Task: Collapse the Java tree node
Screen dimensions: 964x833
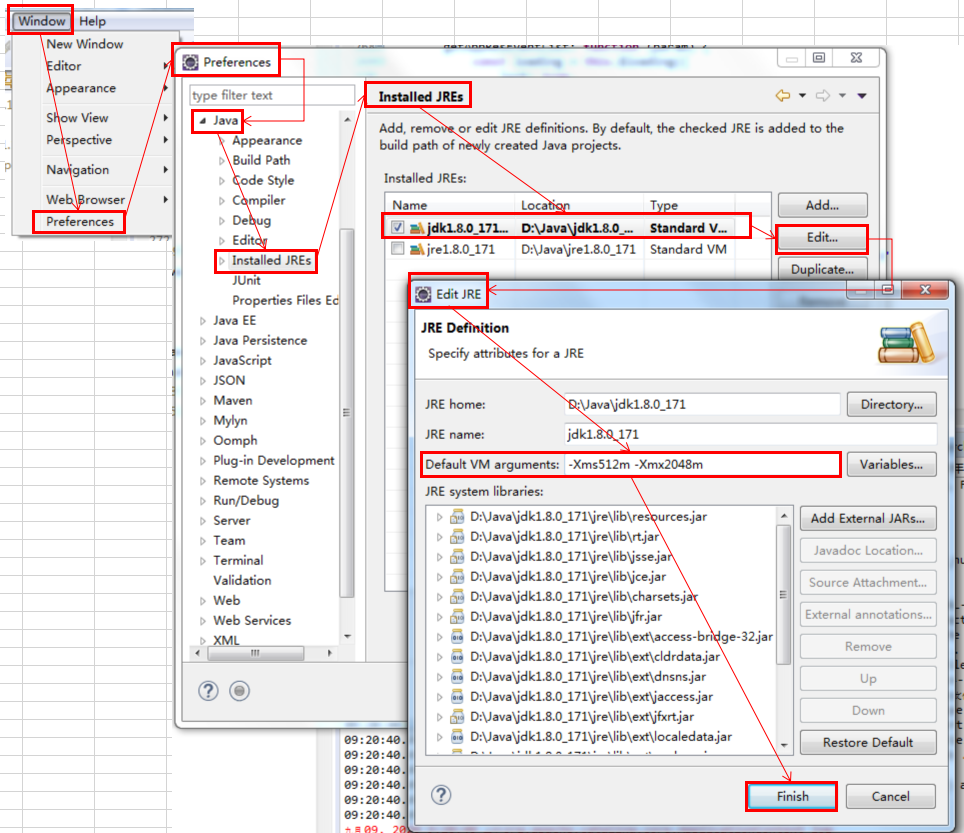Action: [203, 121]
